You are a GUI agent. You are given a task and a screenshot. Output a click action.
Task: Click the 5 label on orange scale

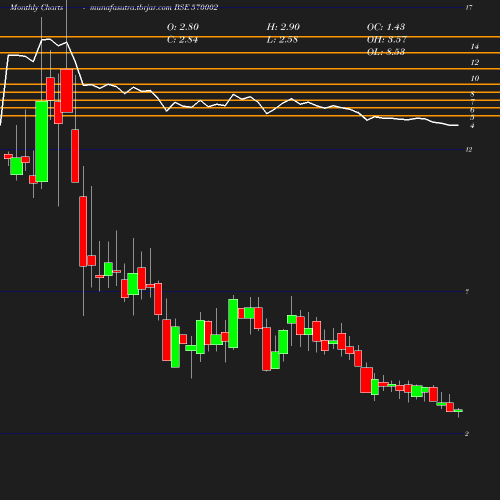coord(472,117)
